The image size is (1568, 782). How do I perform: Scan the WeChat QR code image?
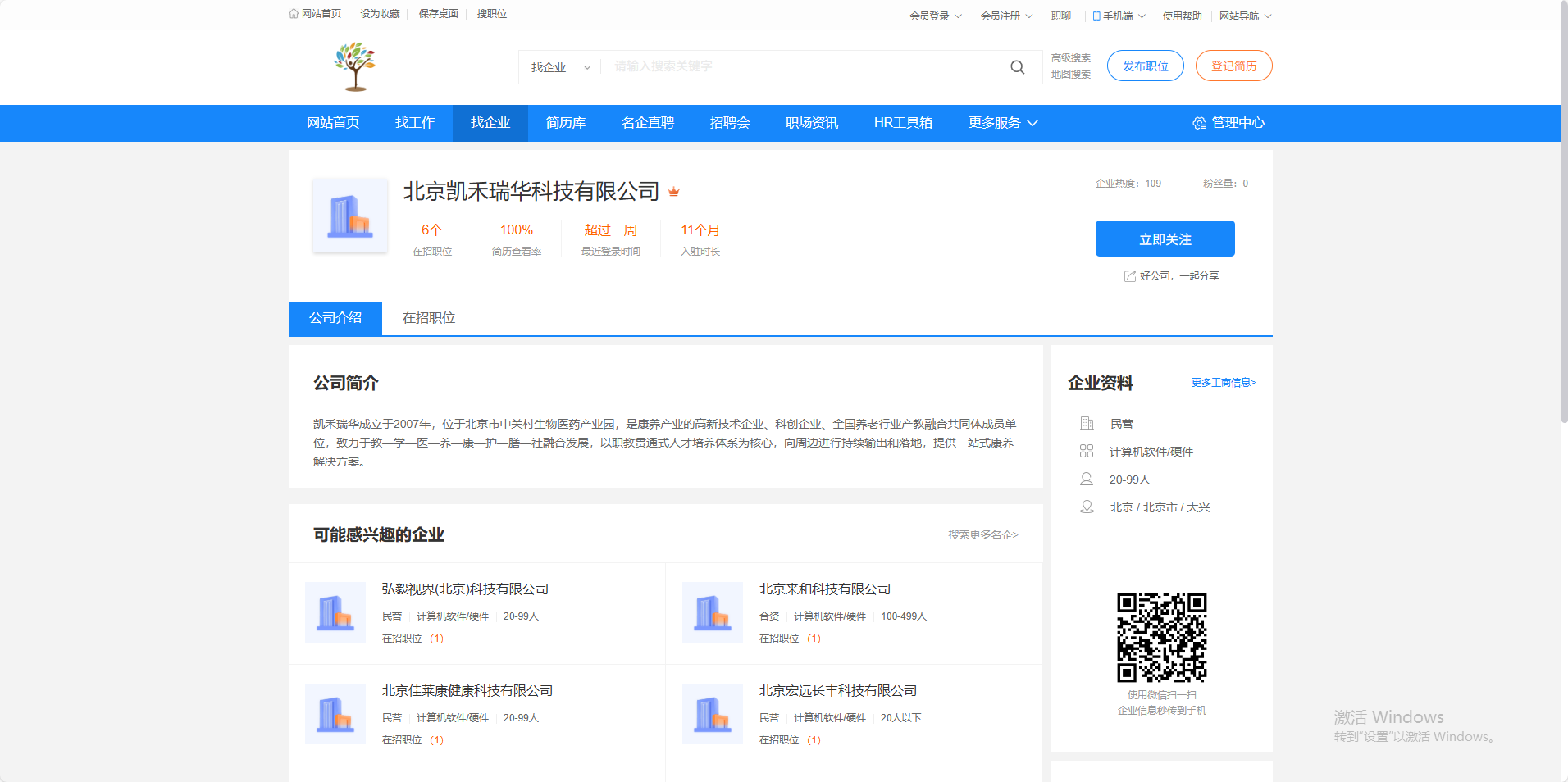(1161, 636)
